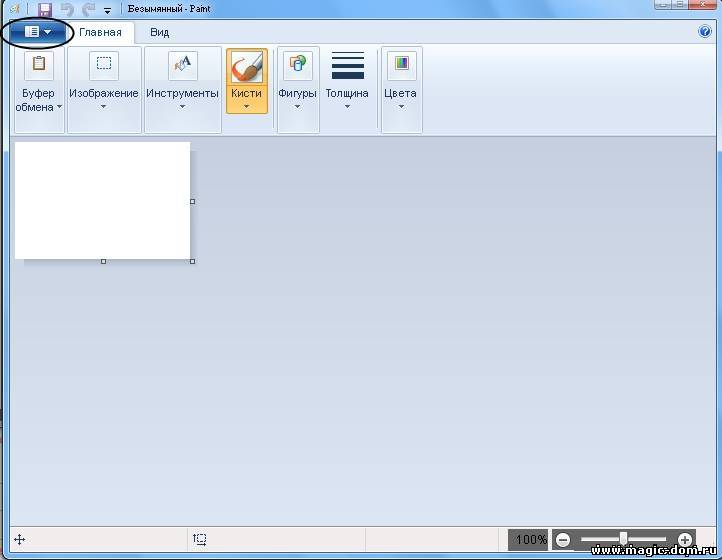Click the zoom slider thumb
This screenshot has width=722, height=560.
tap(623, 538)
